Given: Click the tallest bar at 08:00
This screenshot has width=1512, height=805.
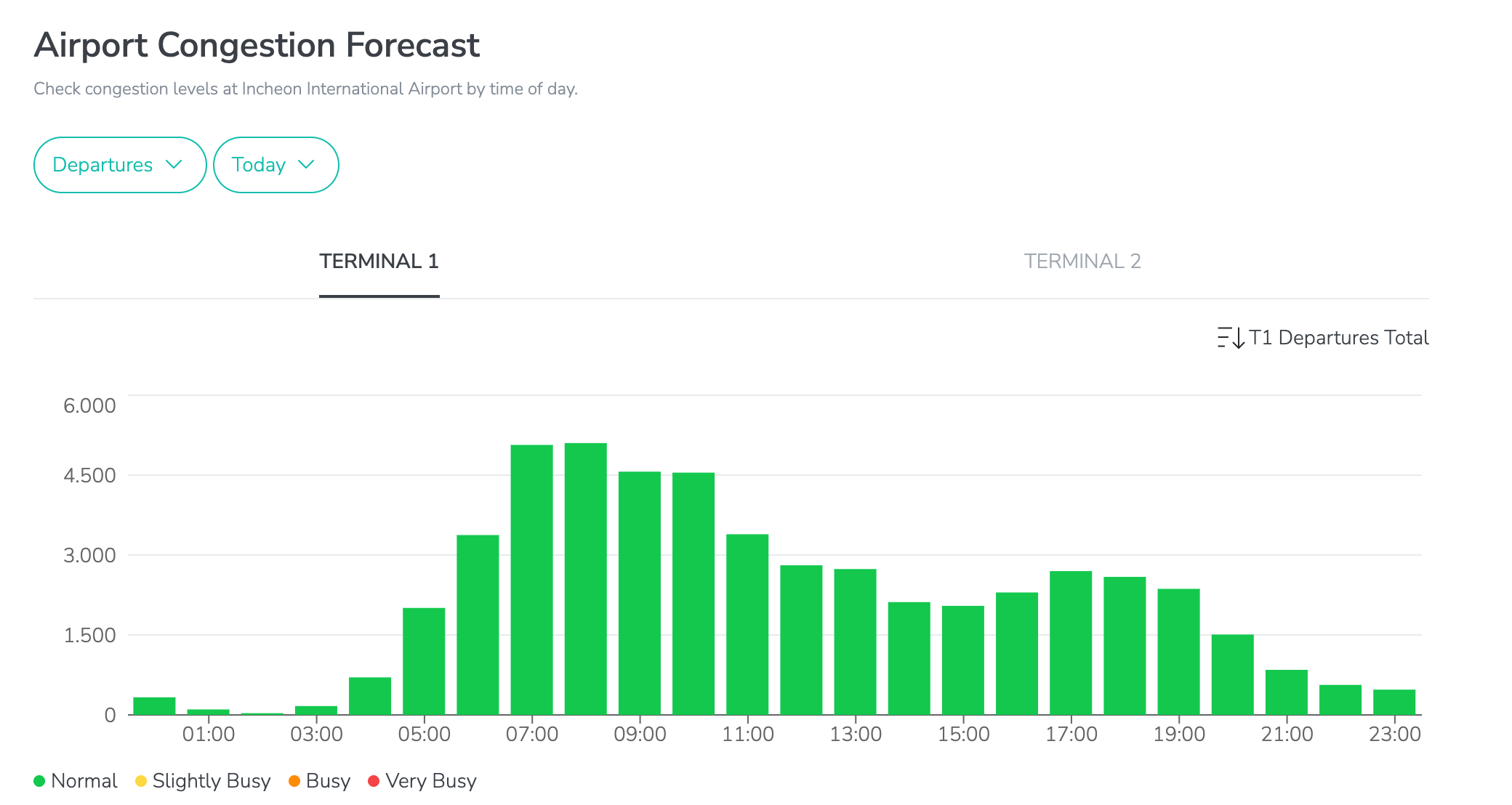Looking at the screenshot, I should point(585,578).
